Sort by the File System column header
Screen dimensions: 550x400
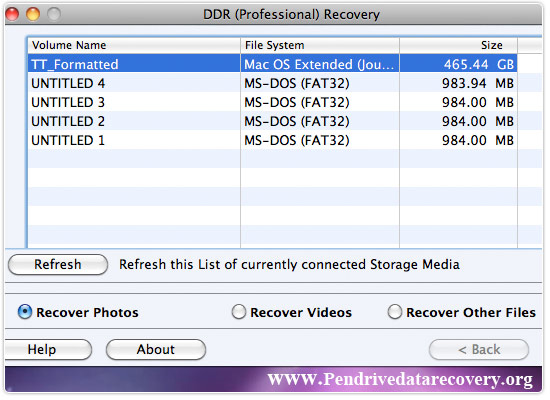[x=320, y=45]
